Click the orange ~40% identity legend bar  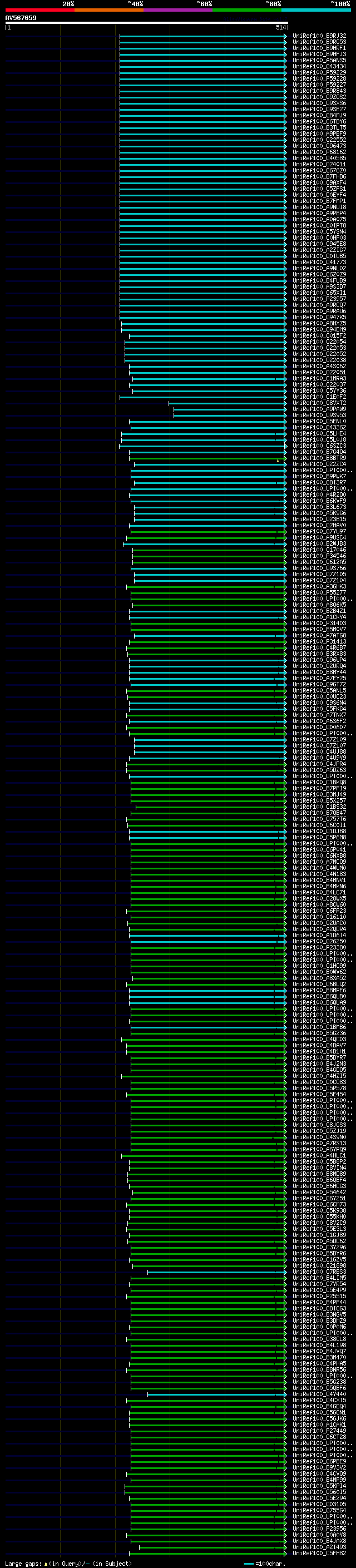(x=109, y=10)
